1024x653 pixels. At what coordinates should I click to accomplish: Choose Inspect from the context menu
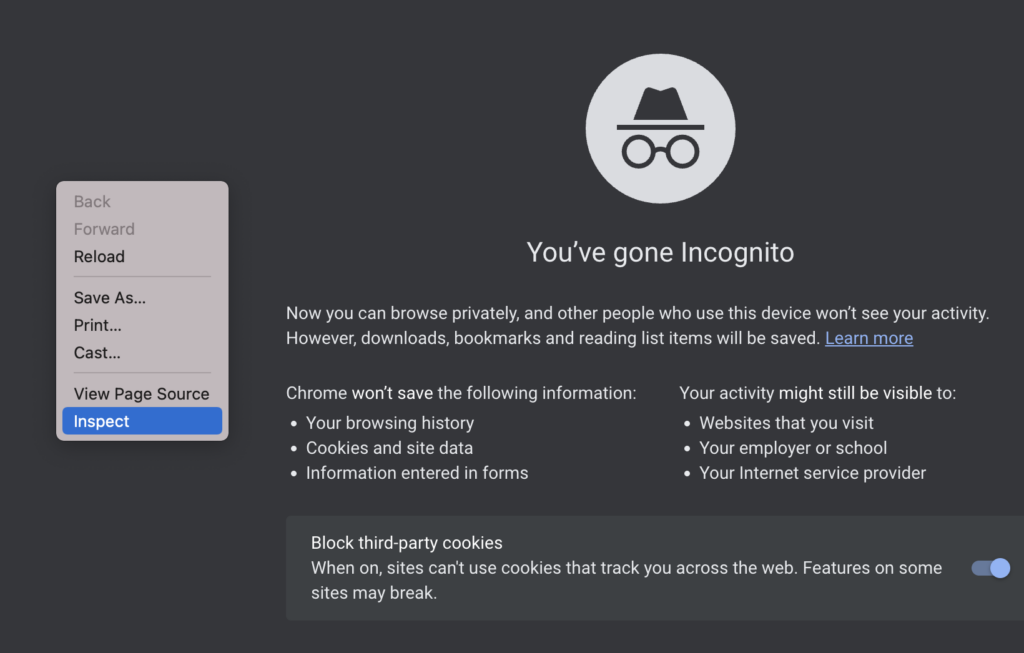(142, 421)
